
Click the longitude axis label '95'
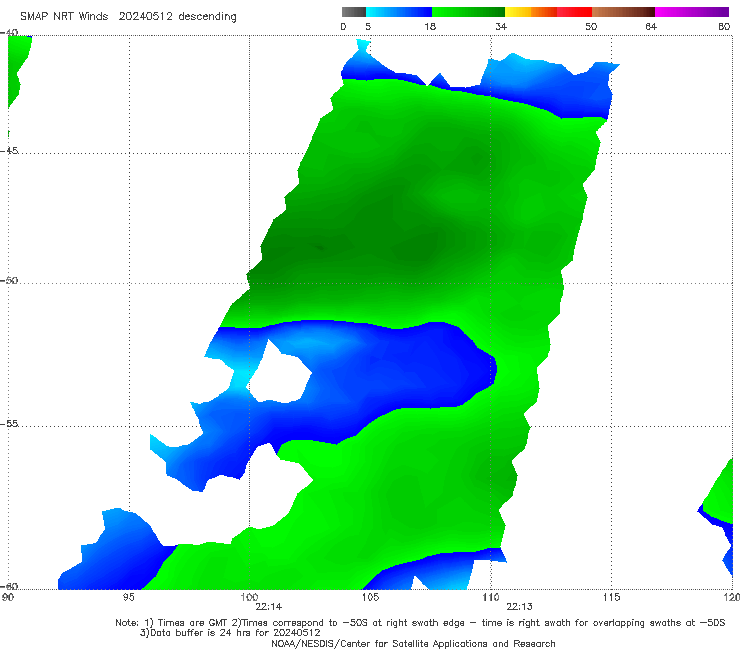pyautogui.click(x=128, y=598)
